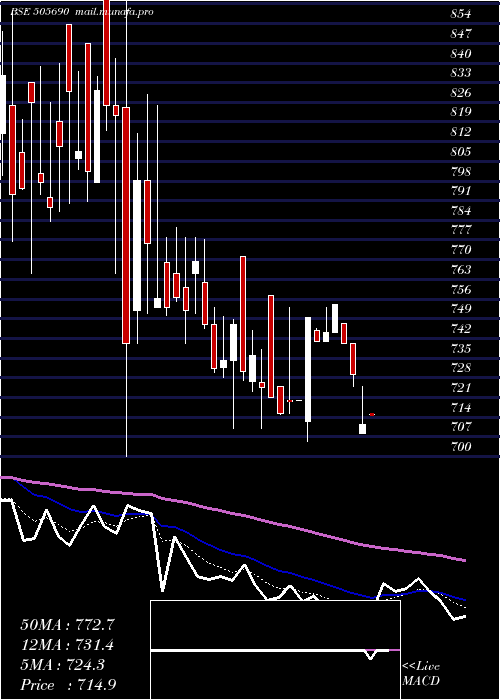The image size is (500, 700).
Task: Click the 5MA : 724.3 reading
Action: click(62, 665)
